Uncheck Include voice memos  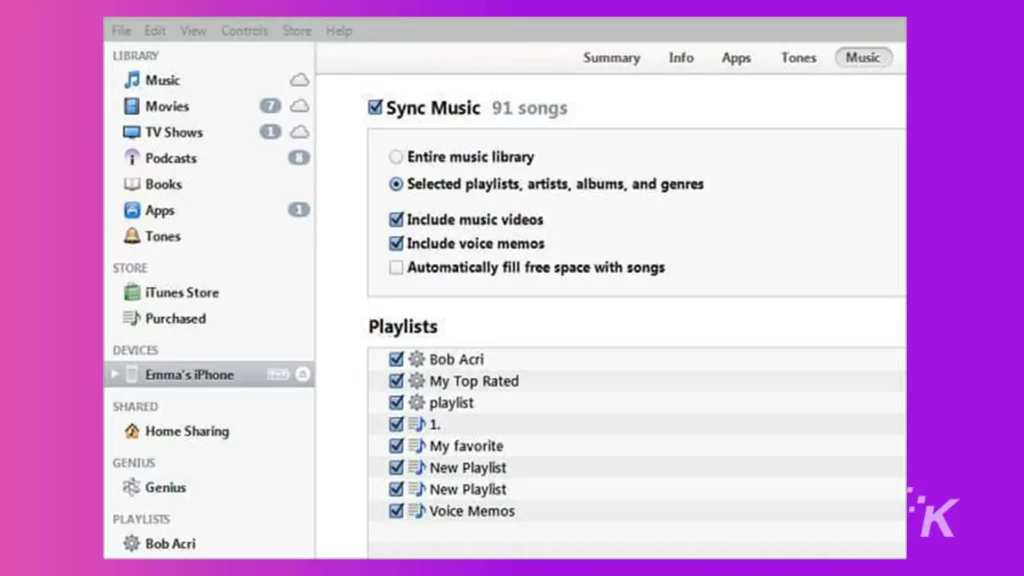pos(396,244)
